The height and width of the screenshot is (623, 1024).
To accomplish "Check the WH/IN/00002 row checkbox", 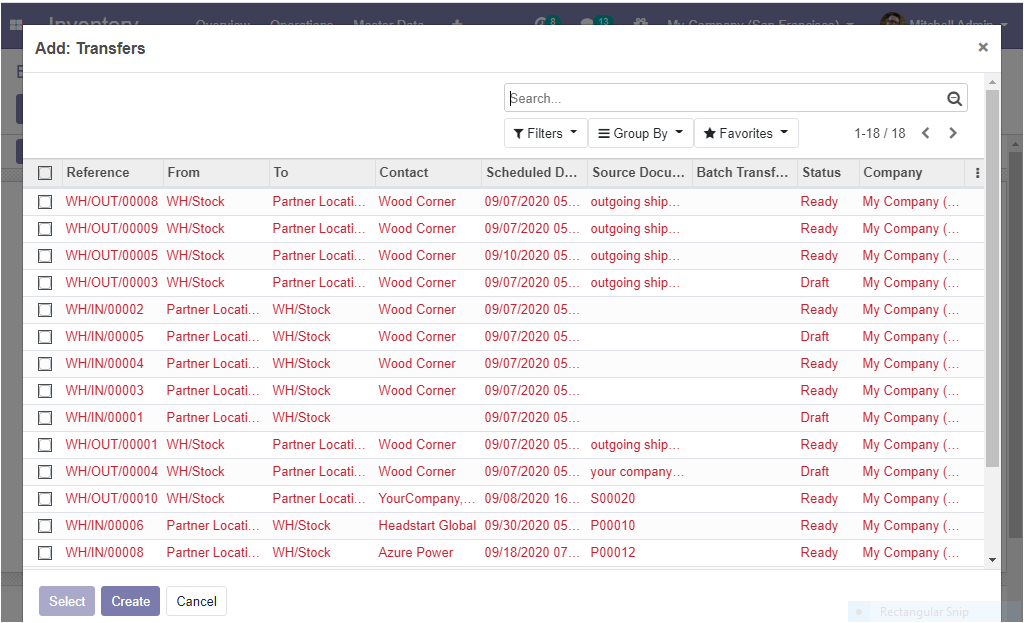I will (45, 310).
